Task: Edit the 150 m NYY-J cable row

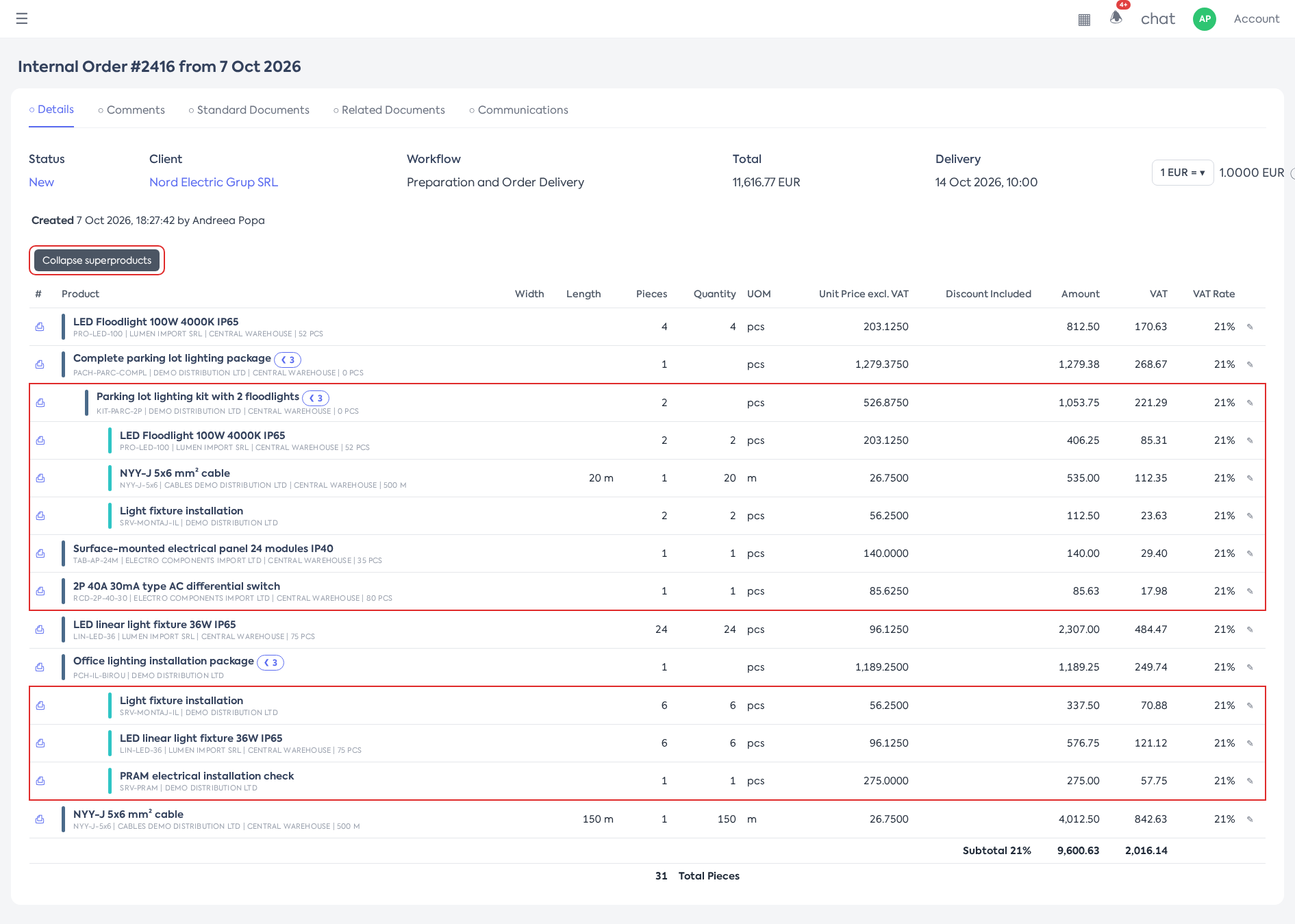Action: (1250, 819)
